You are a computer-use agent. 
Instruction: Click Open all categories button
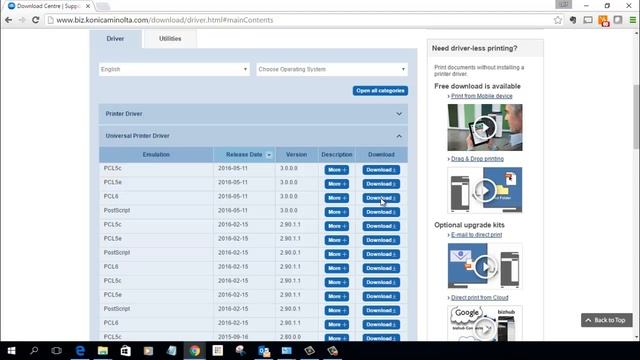pos(380,91)
